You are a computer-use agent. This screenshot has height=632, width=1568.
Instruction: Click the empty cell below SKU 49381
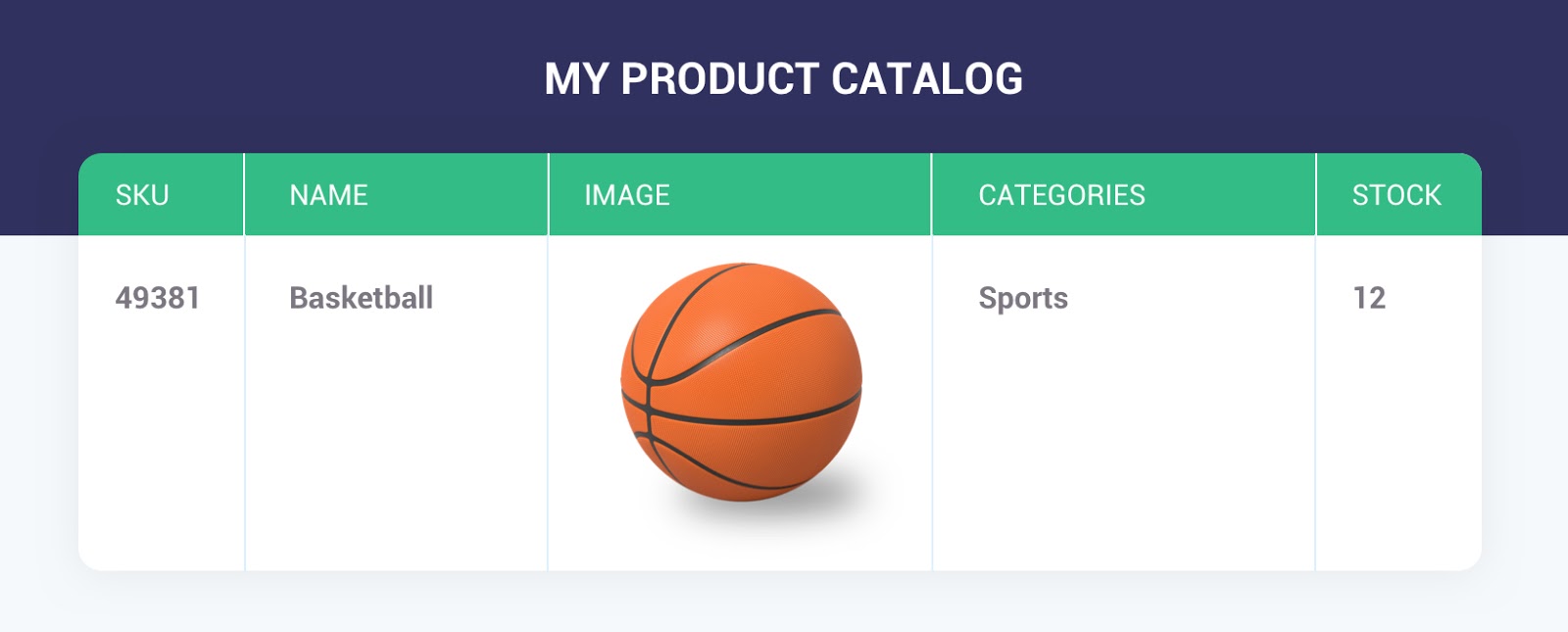(159, 451)
